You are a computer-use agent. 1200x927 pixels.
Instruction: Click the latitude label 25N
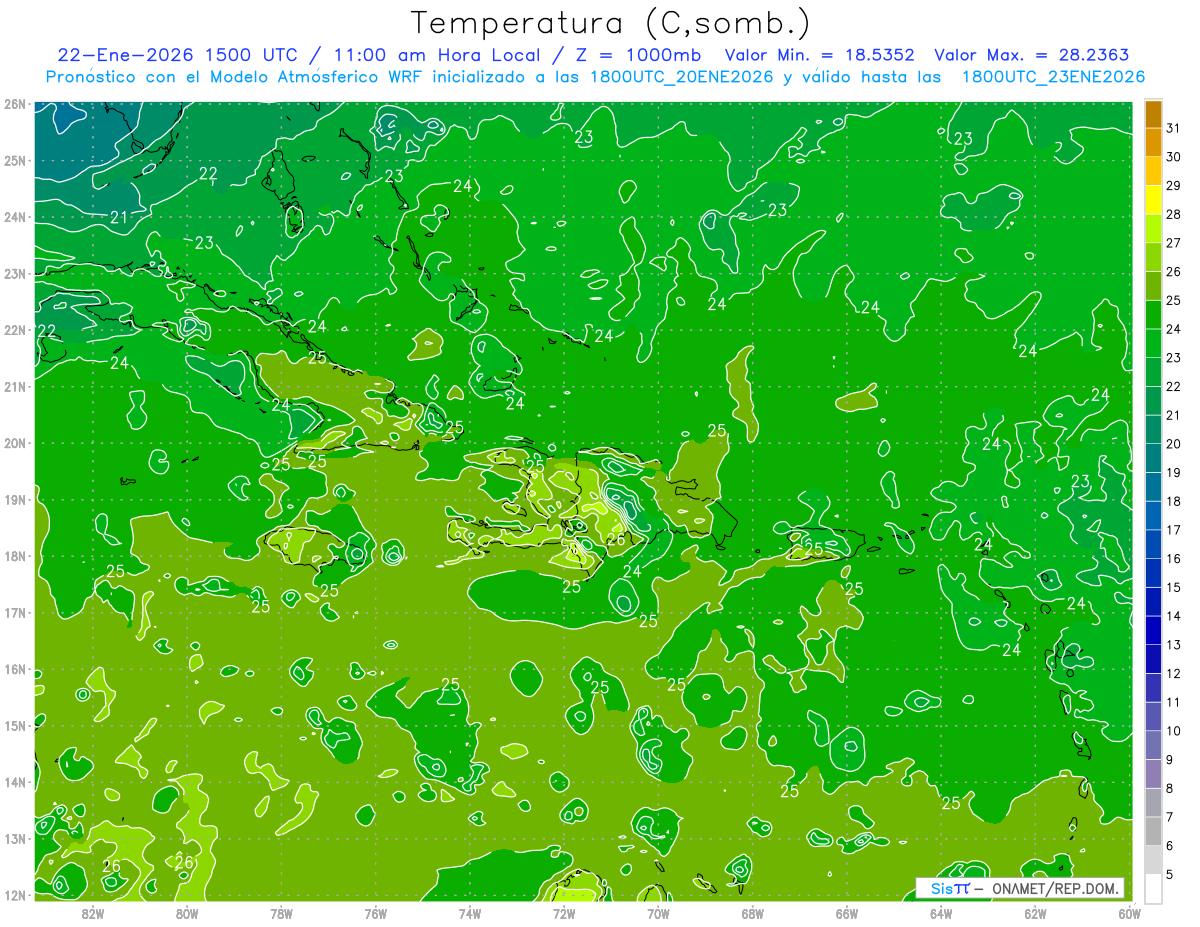pyautogui.click(x=15, y=160)
